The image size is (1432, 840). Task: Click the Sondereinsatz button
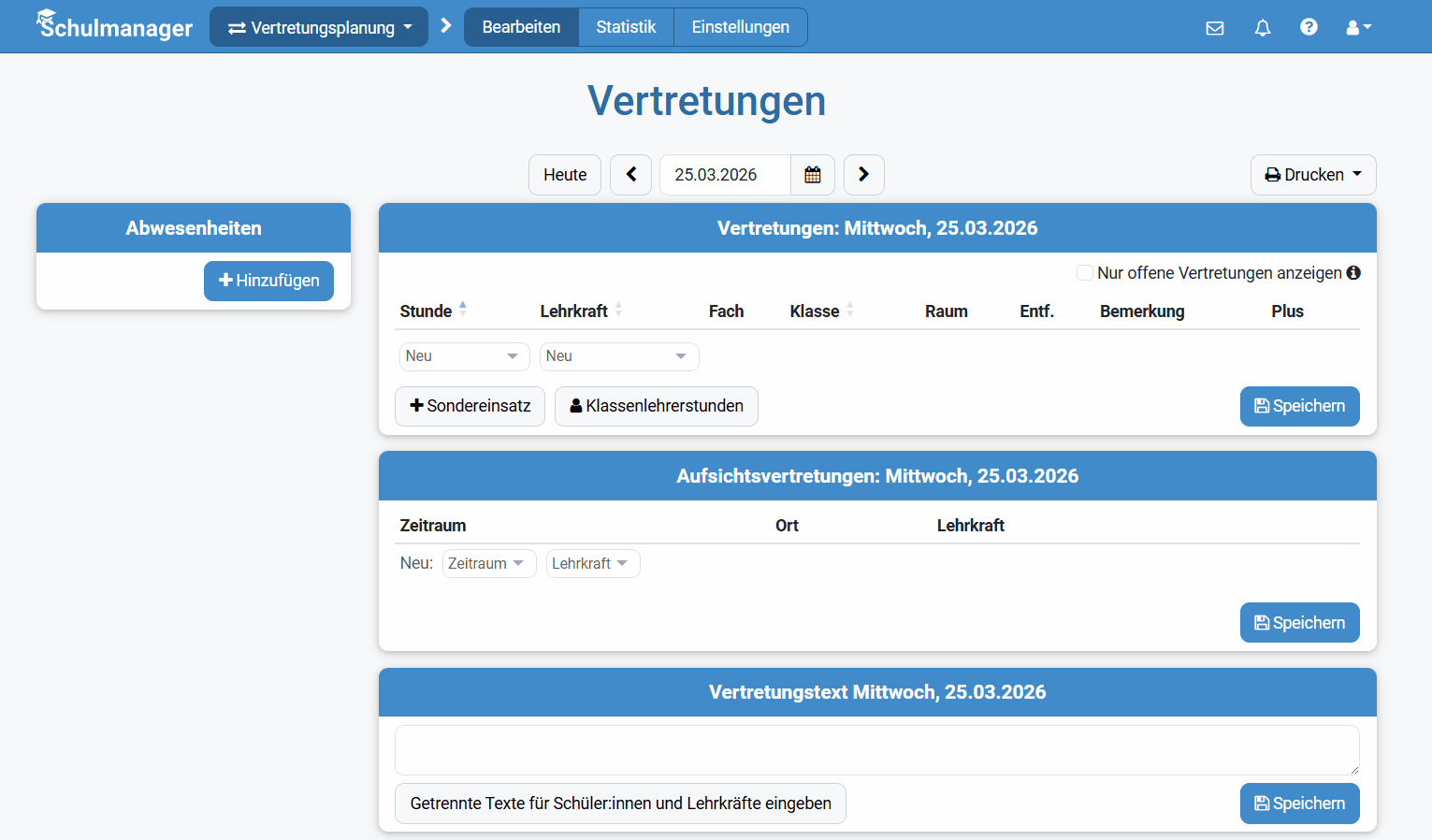click(x=470, y=406)
